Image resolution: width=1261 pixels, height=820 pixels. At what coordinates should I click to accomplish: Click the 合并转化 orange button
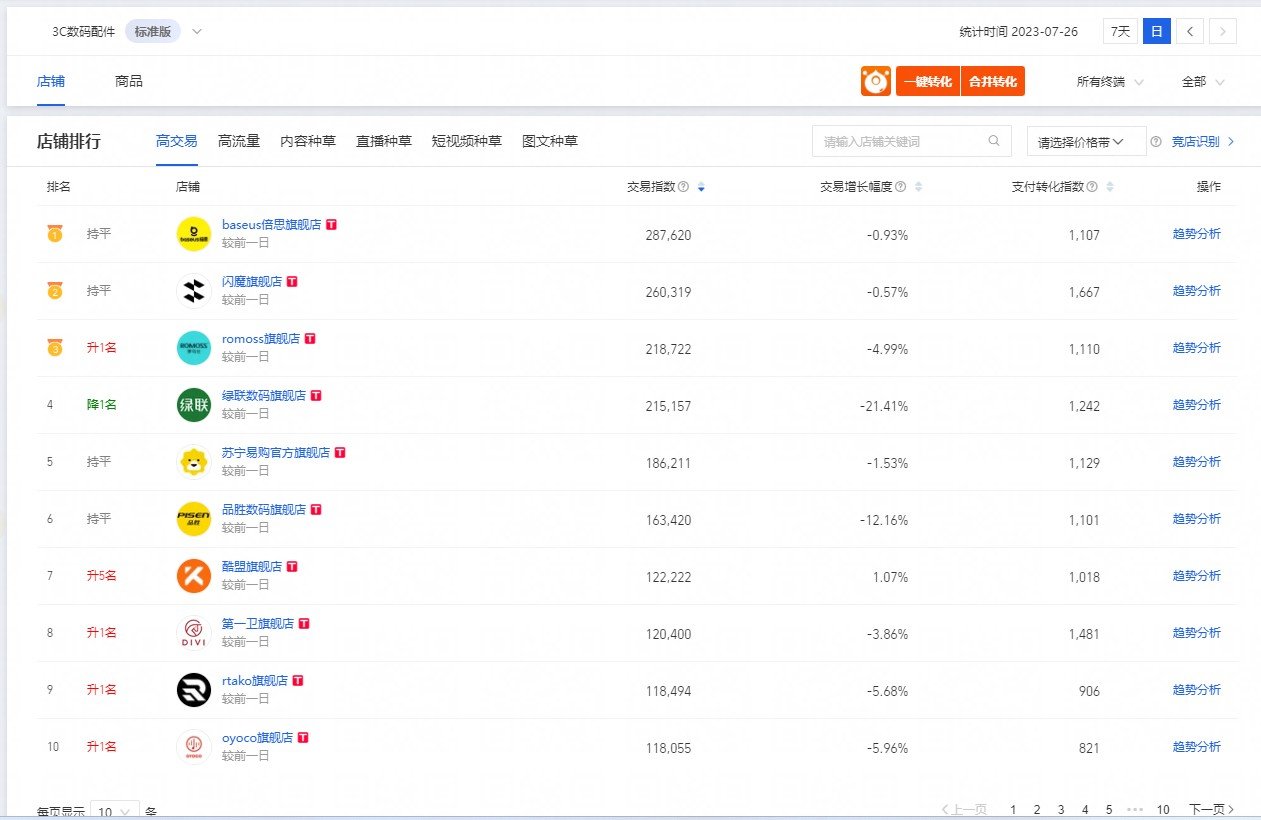point(993,81)
